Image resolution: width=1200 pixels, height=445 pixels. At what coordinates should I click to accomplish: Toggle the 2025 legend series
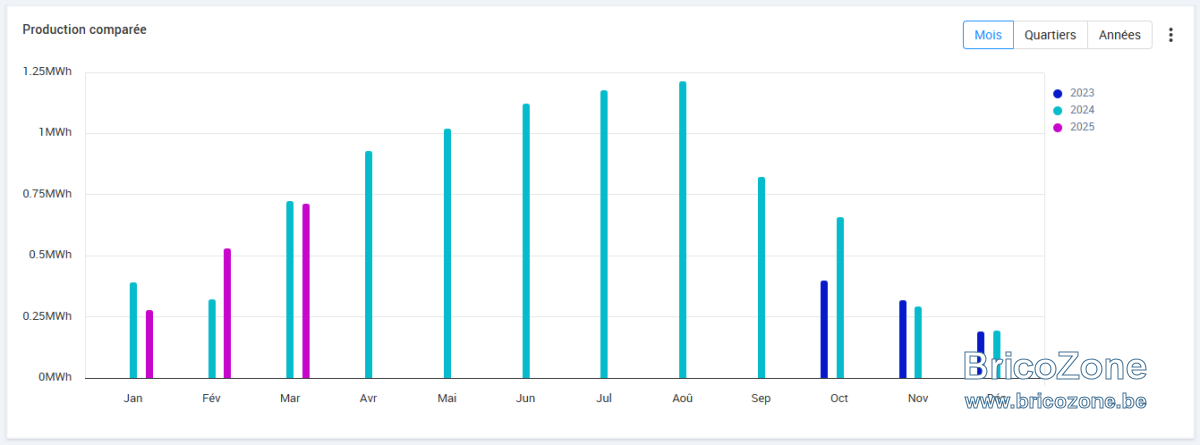[x=1074, y=127]
